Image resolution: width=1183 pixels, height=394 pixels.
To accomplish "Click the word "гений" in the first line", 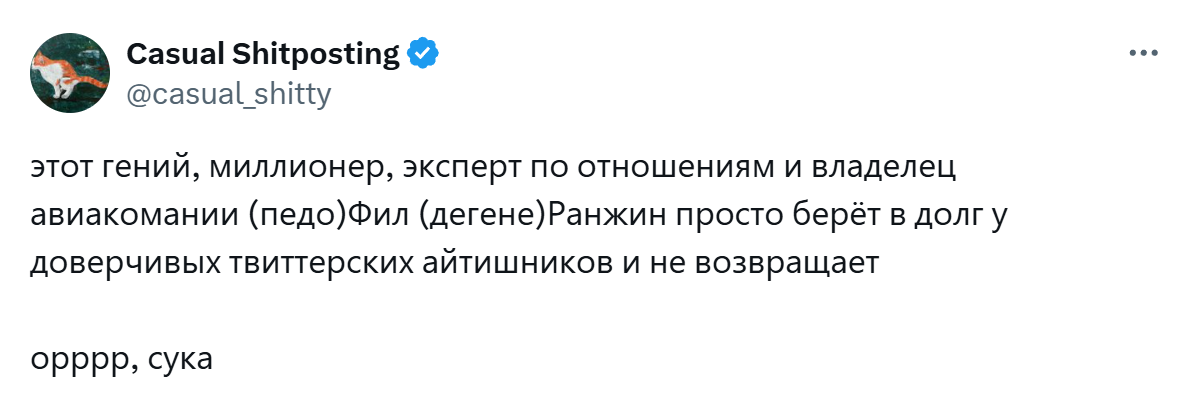I will (148, 169).
